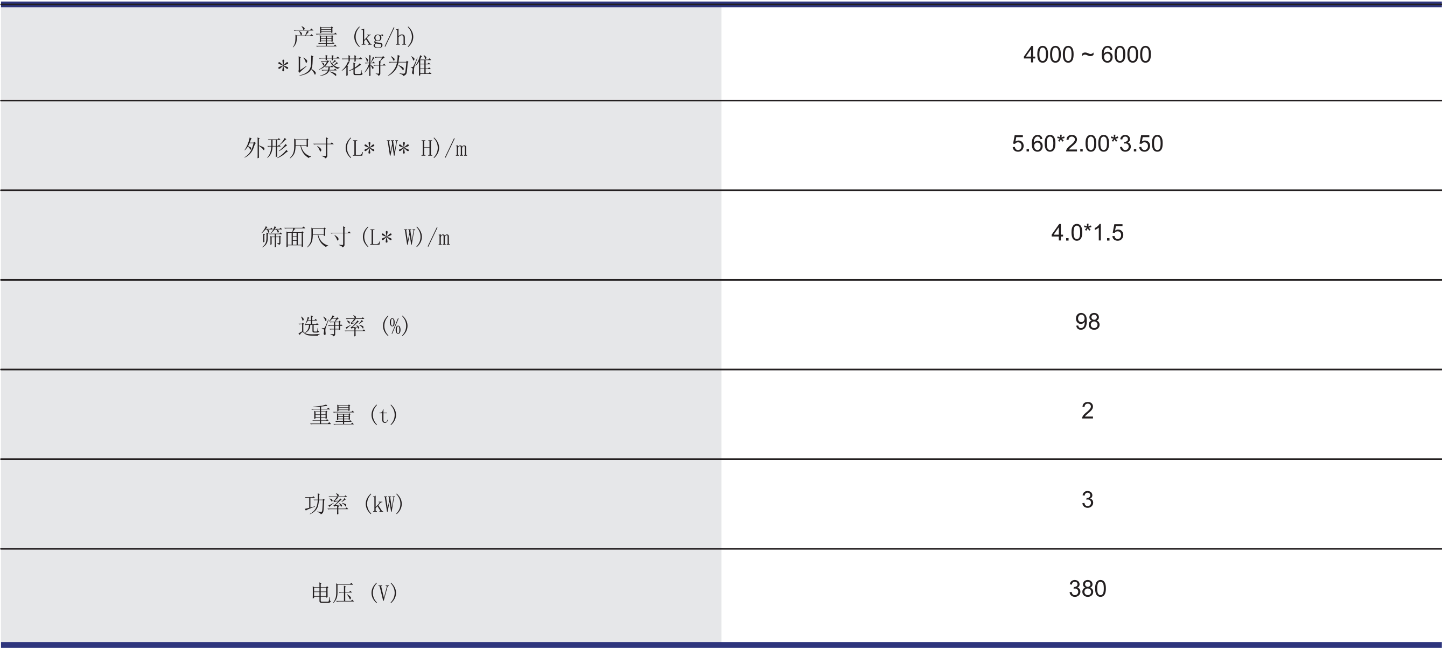Select the 外形尺寸 (L*W*H)/m label
The image size is (1442, 648).
(355, 149)
